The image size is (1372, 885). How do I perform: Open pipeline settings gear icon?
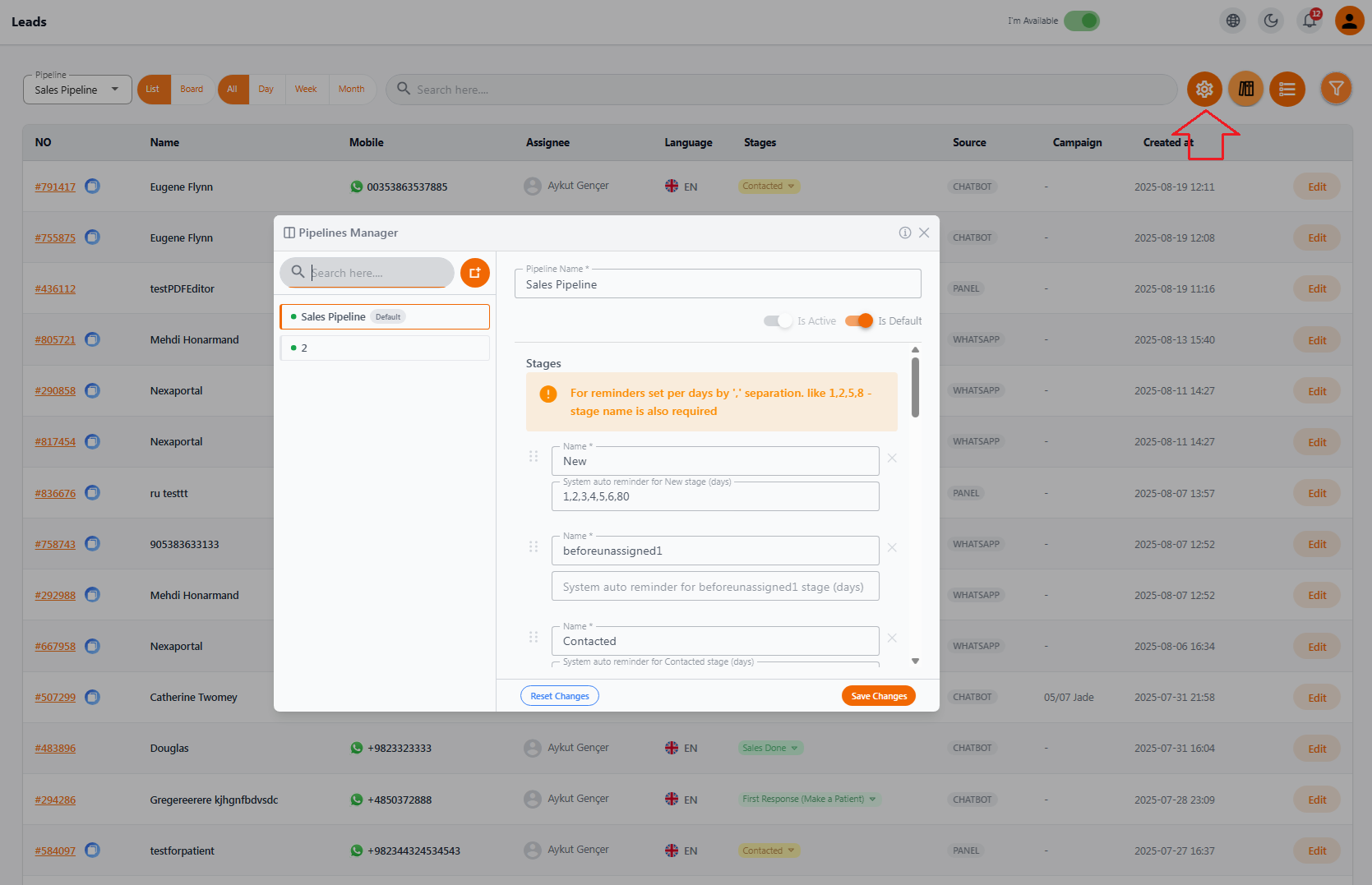1204,89
